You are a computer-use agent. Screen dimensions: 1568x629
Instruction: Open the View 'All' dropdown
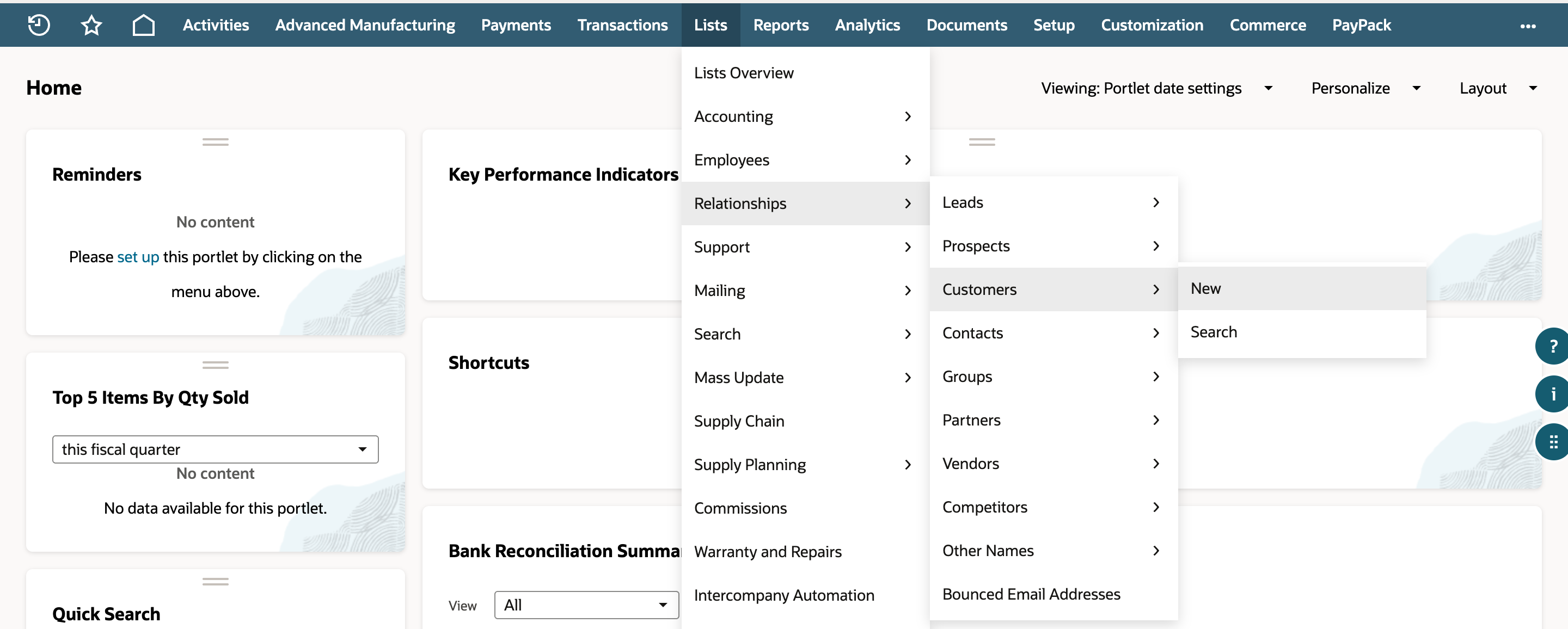point(586,605)
